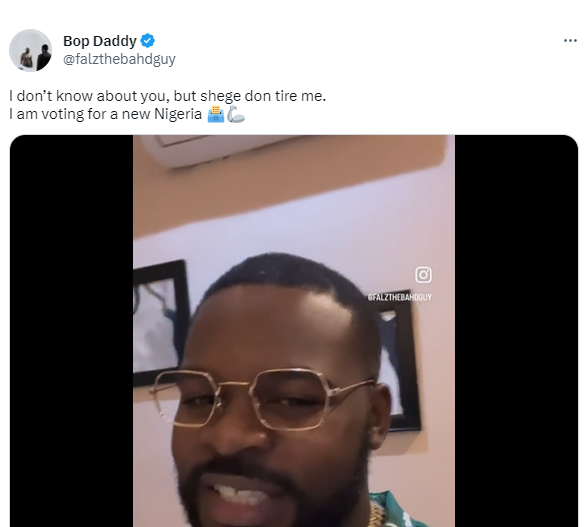Viewport: 587px width, 527px height.
Task: Click the Instagram logo watermark in video
Action: coord(423,275)
